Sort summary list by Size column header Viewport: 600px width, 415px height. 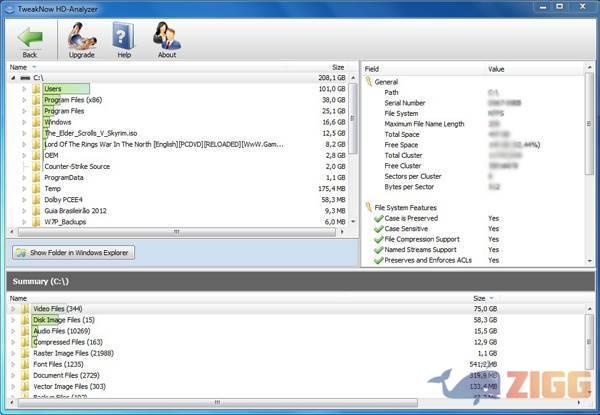click(479, 298)
